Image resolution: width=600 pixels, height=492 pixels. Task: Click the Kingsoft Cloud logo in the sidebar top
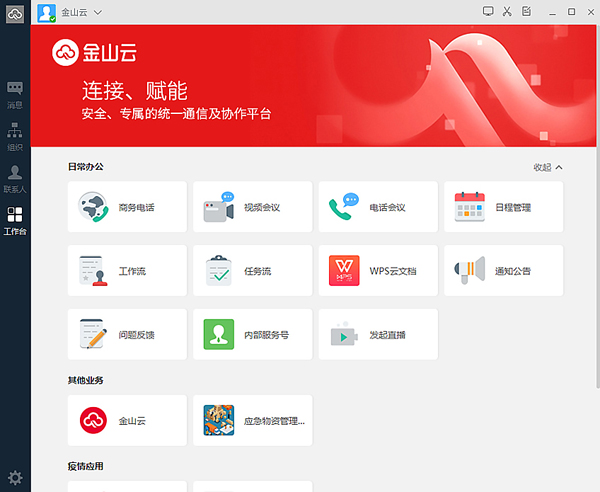[x=15, y=14]
